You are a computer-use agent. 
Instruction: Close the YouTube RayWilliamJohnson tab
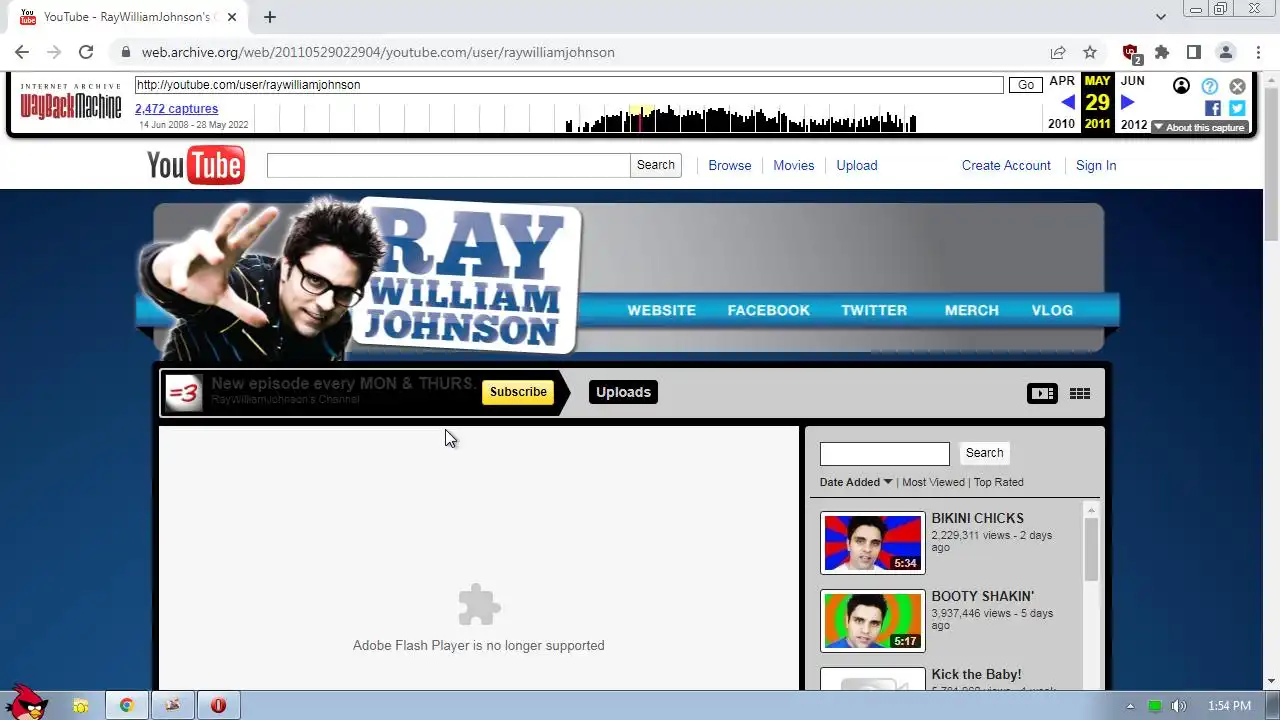(x=232, y=17)
